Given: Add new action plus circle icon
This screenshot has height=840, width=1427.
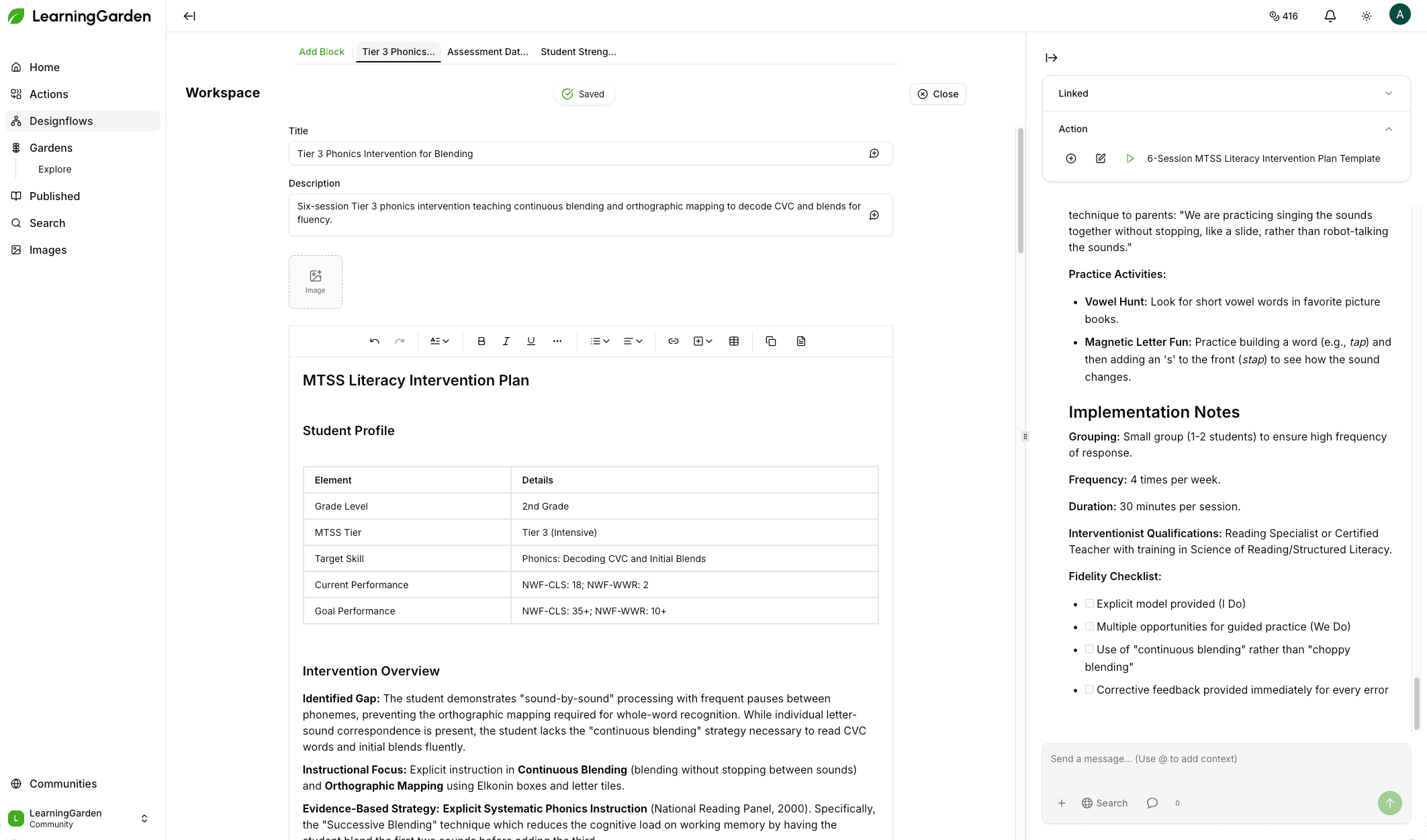Looking at the screenshot, I should tap(1071, 158).
